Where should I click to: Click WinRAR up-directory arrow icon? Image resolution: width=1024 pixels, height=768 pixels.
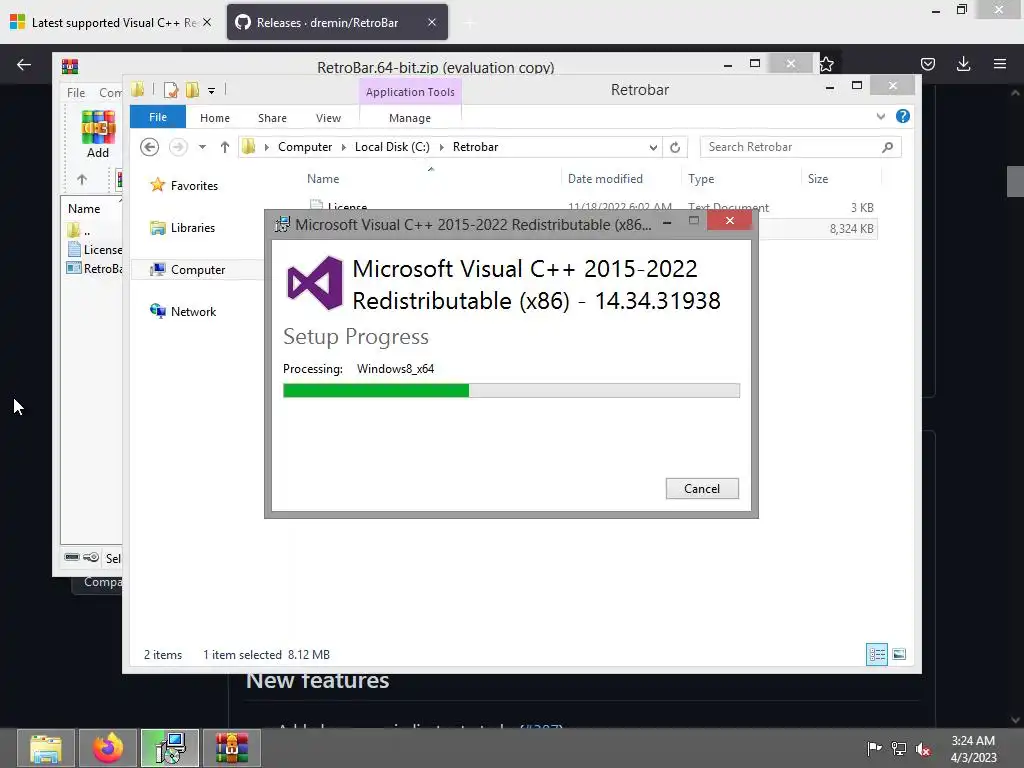[x=82, y=179]
